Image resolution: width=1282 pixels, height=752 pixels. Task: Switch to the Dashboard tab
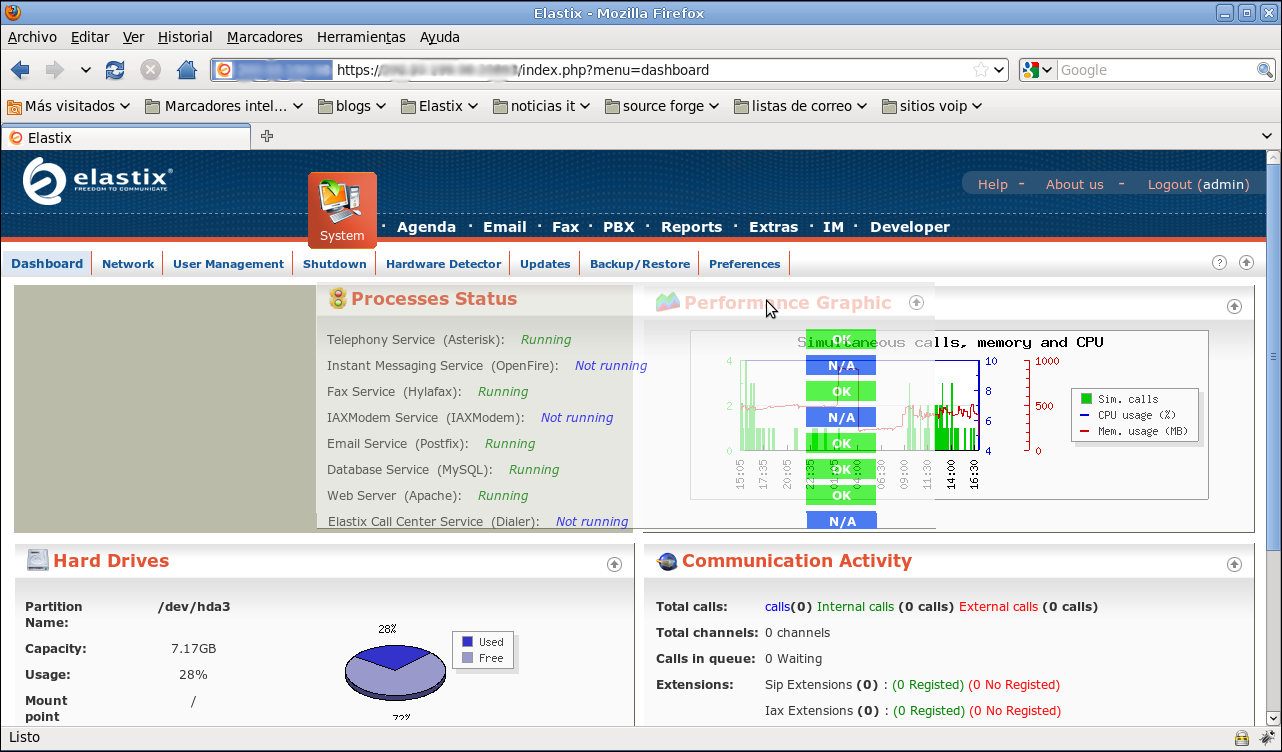(x=47, y=264)
